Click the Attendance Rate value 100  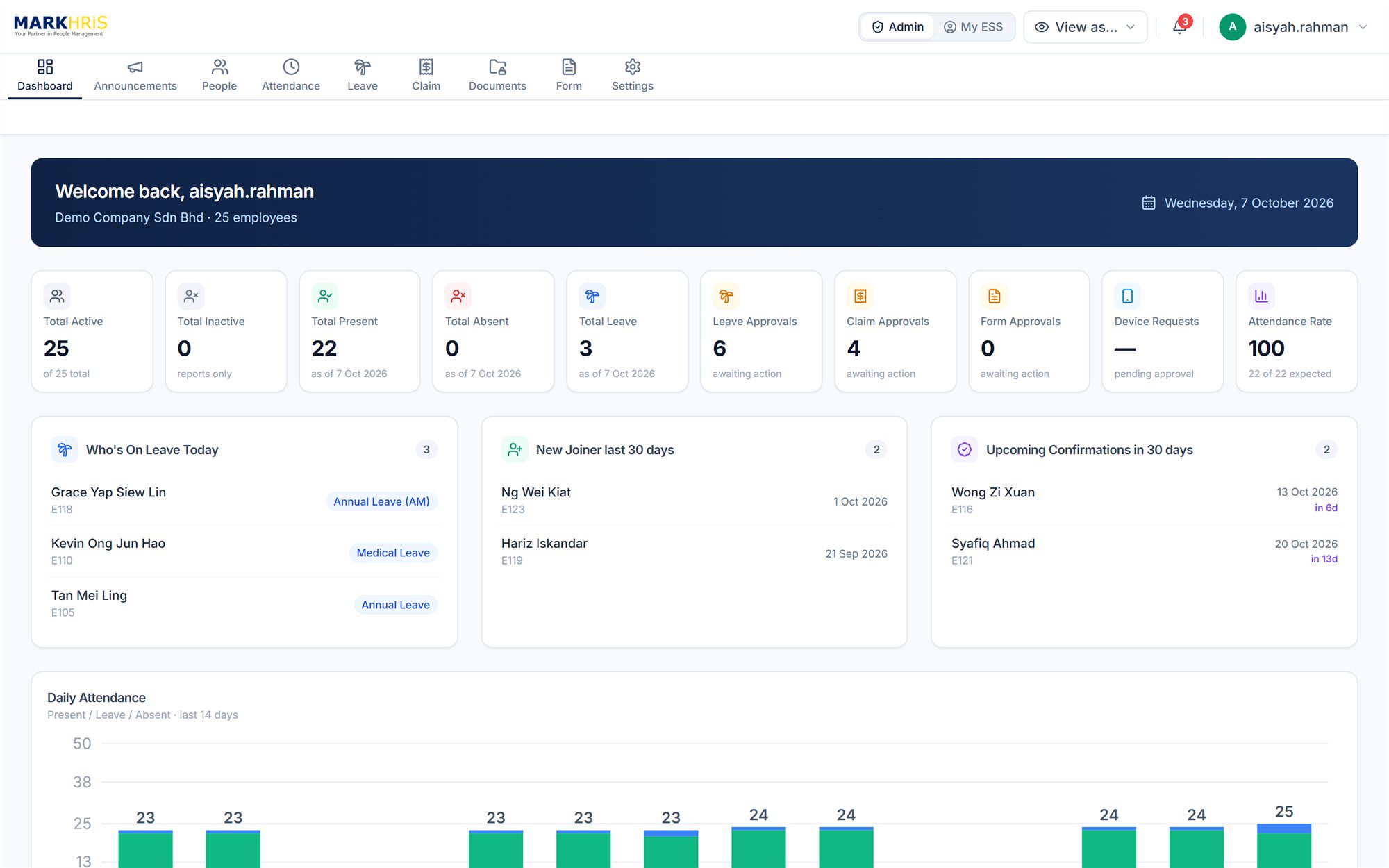tap(1266, 348)
